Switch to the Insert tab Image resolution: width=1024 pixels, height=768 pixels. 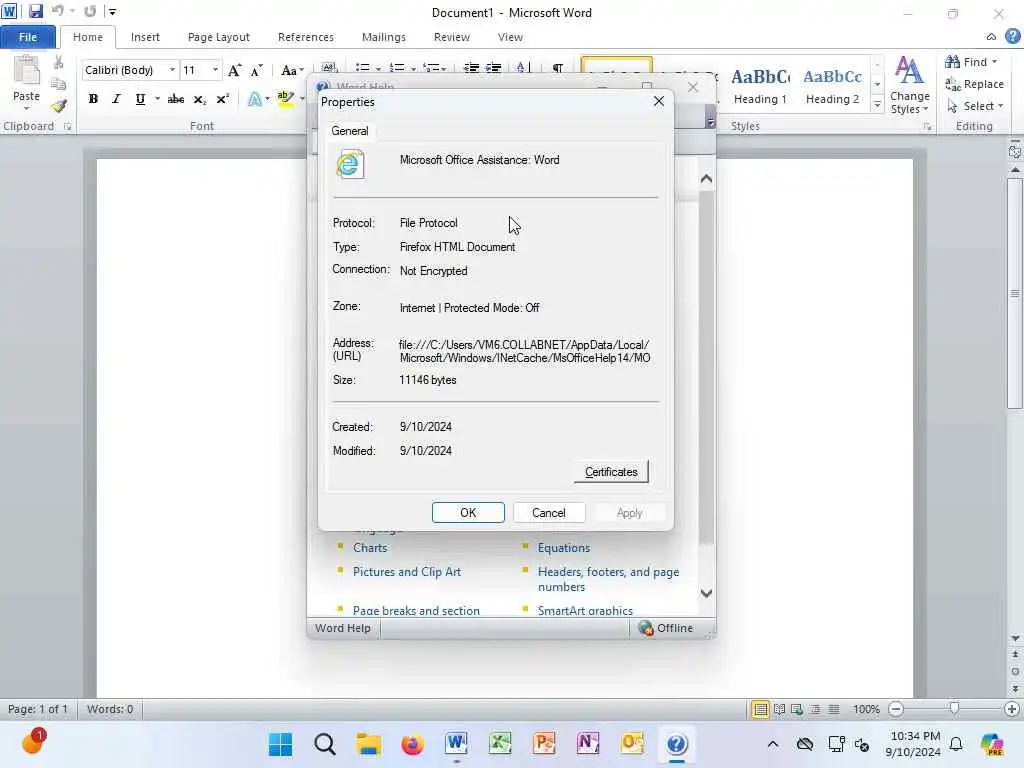(x=145, y=37)
